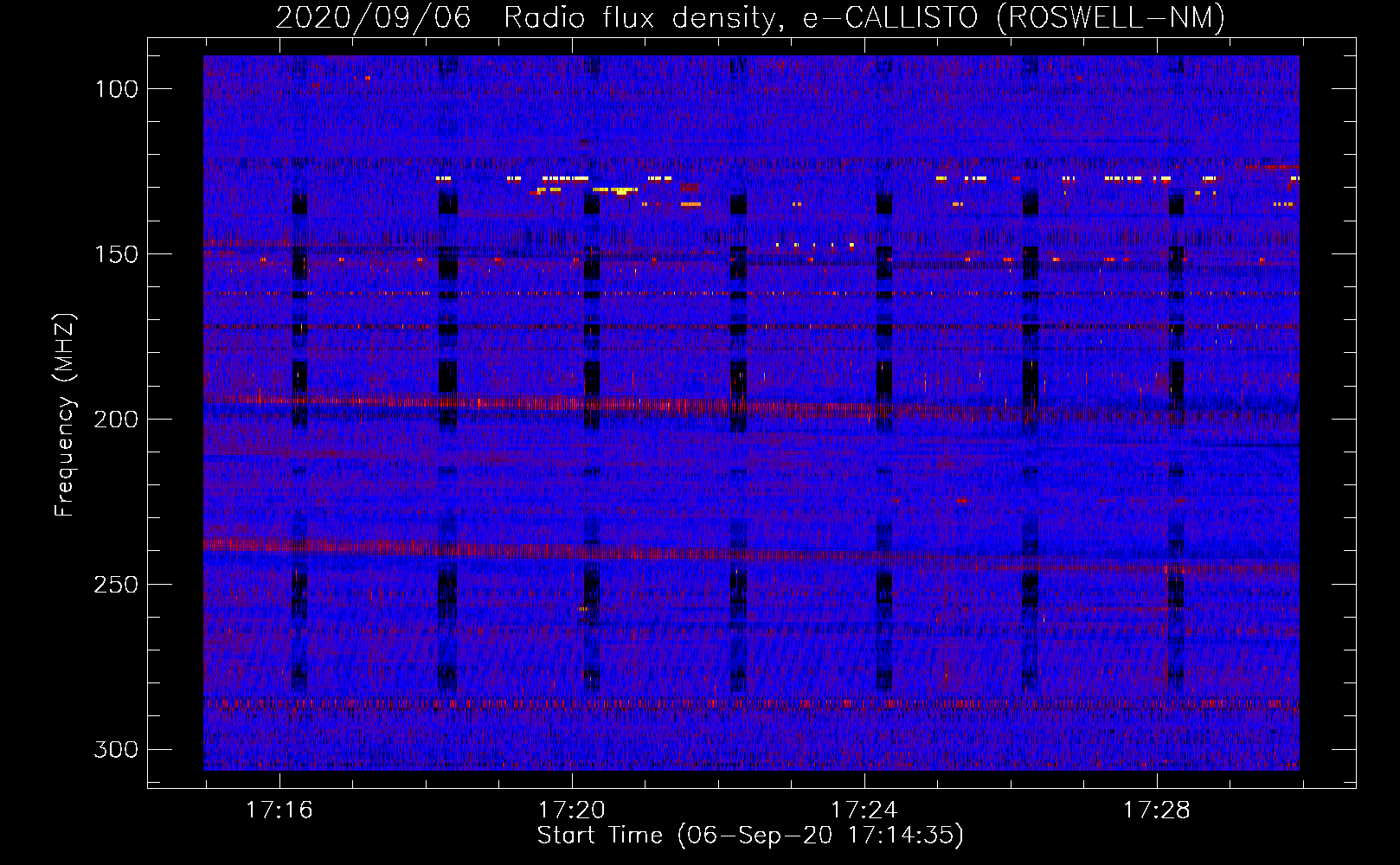Click the 17:24 time tick label
This screenshot has height=865, width=1400.
click(864, 811)
